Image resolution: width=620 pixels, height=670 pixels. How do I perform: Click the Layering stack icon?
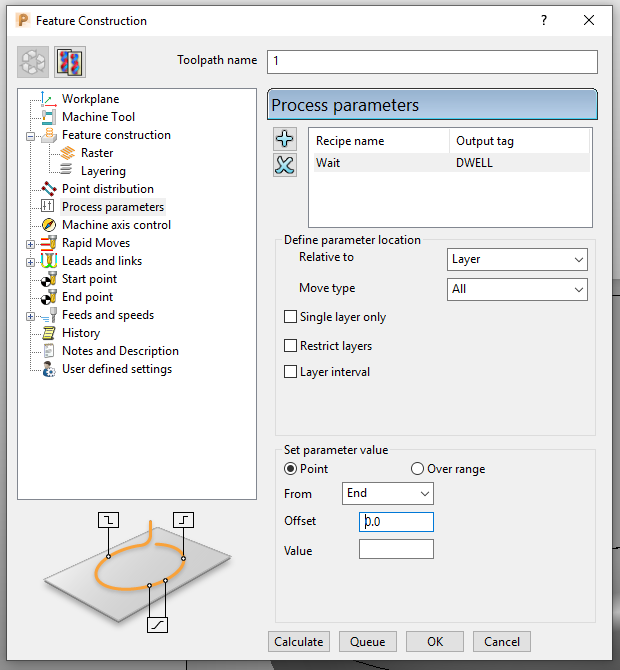click(x=66, y=170)
